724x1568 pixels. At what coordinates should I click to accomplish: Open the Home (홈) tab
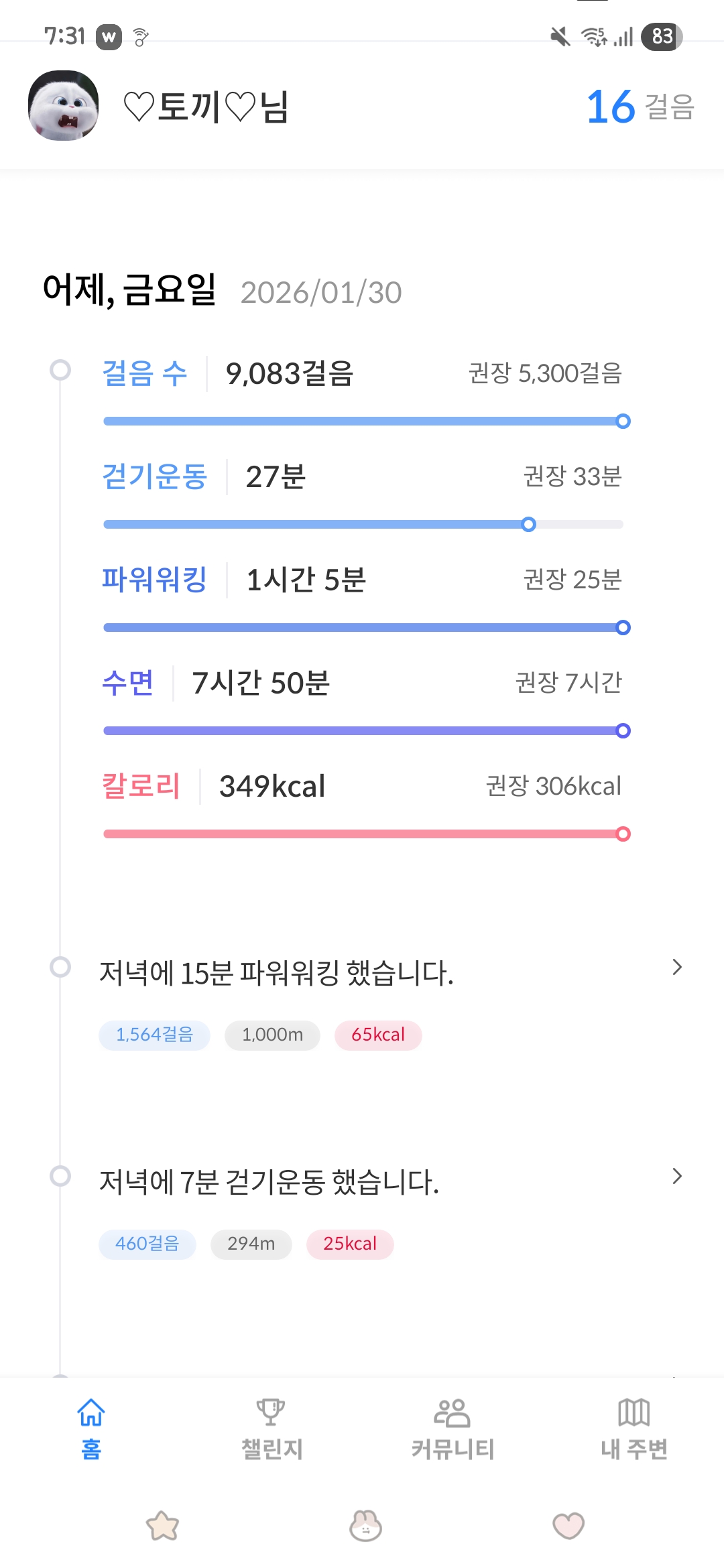(x=91, y=1429)
